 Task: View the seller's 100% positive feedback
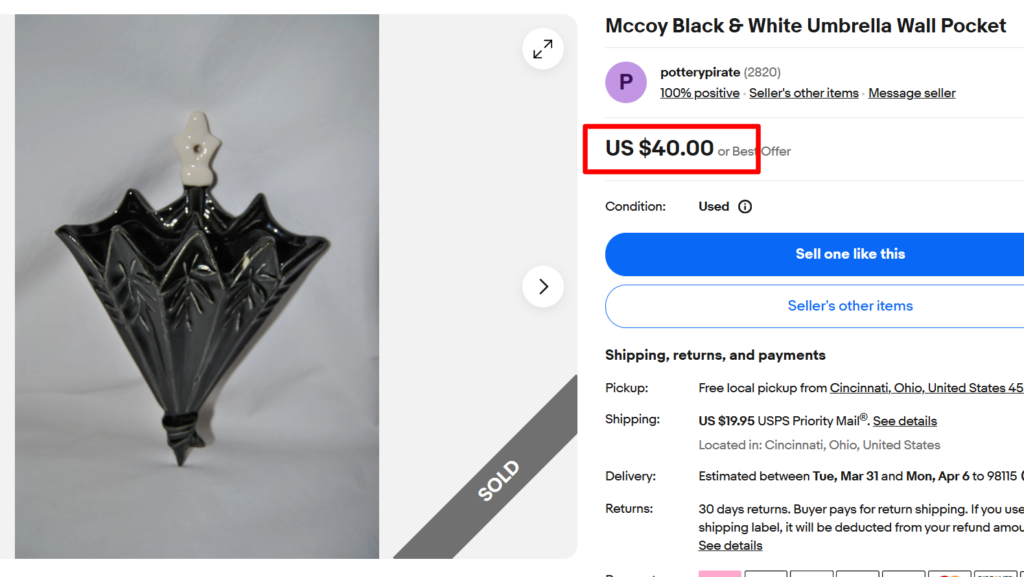click(x=700, y=93)
